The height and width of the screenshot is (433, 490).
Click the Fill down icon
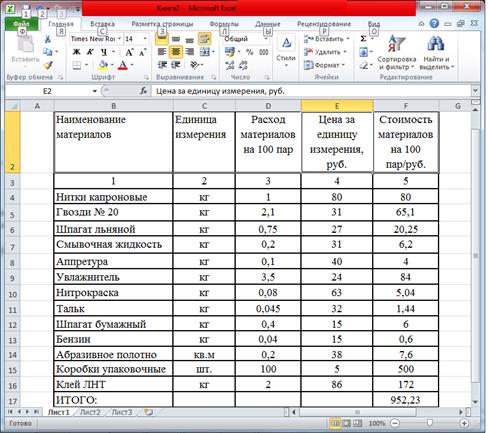point(364,52)
